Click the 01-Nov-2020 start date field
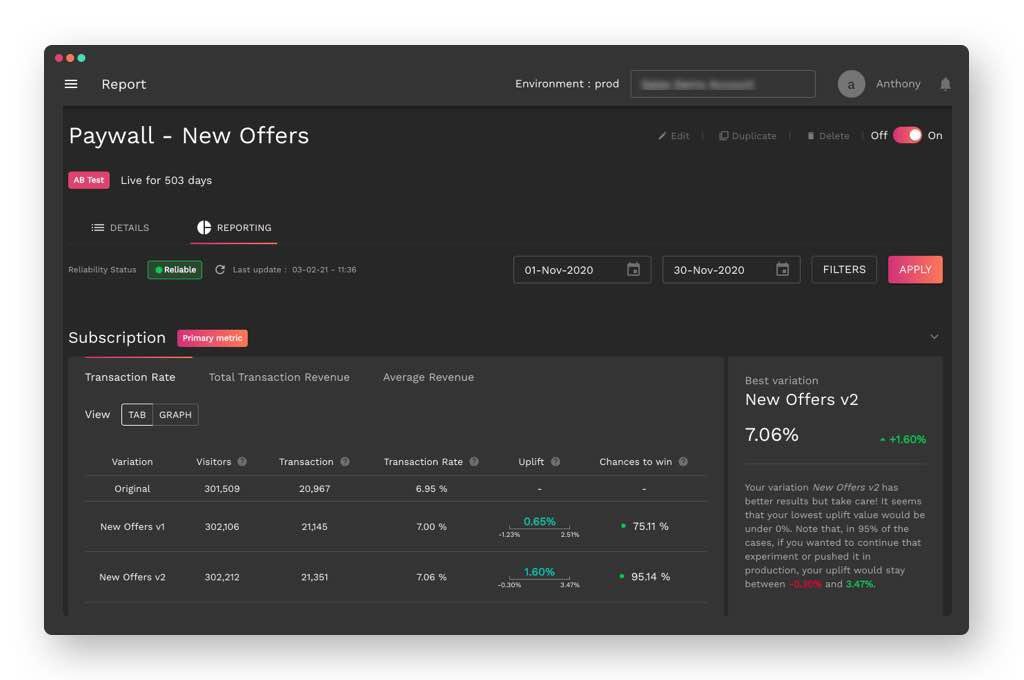This screenshot has width=1024, height=680. click(x=582, y=269)
